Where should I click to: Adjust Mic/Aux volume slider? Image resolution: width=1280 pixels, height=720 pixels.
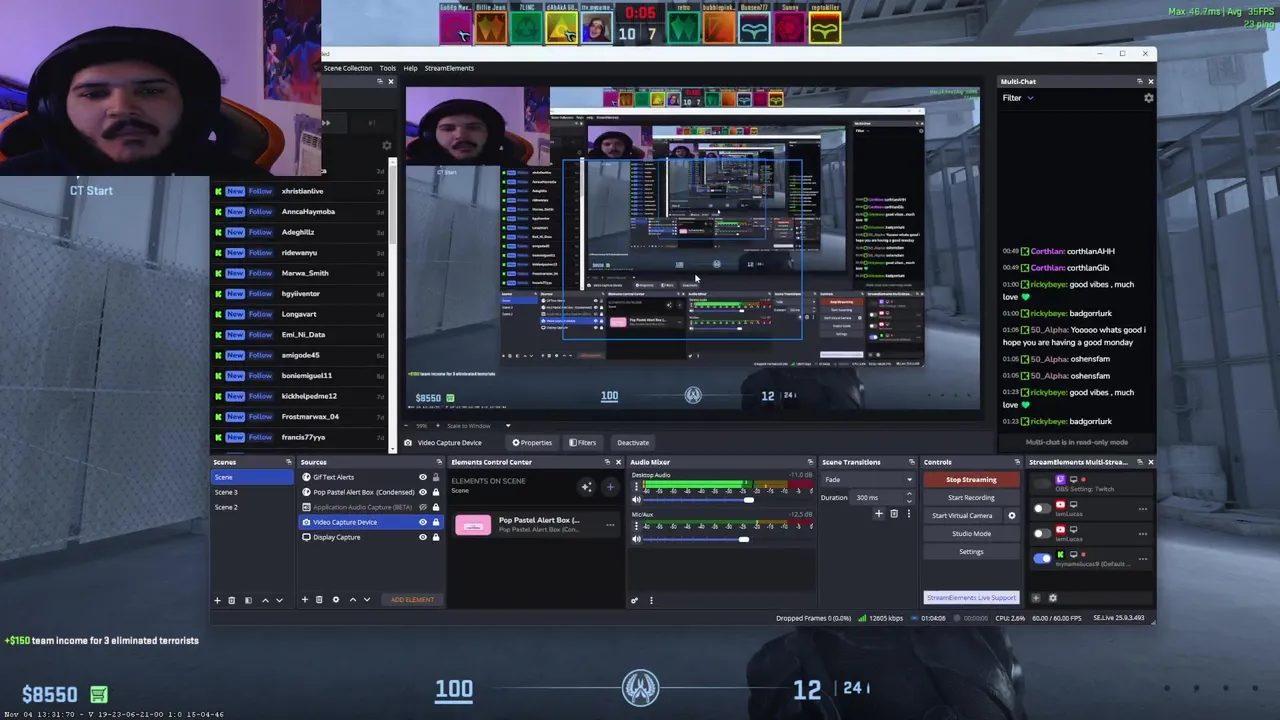[x=728, y=539]
